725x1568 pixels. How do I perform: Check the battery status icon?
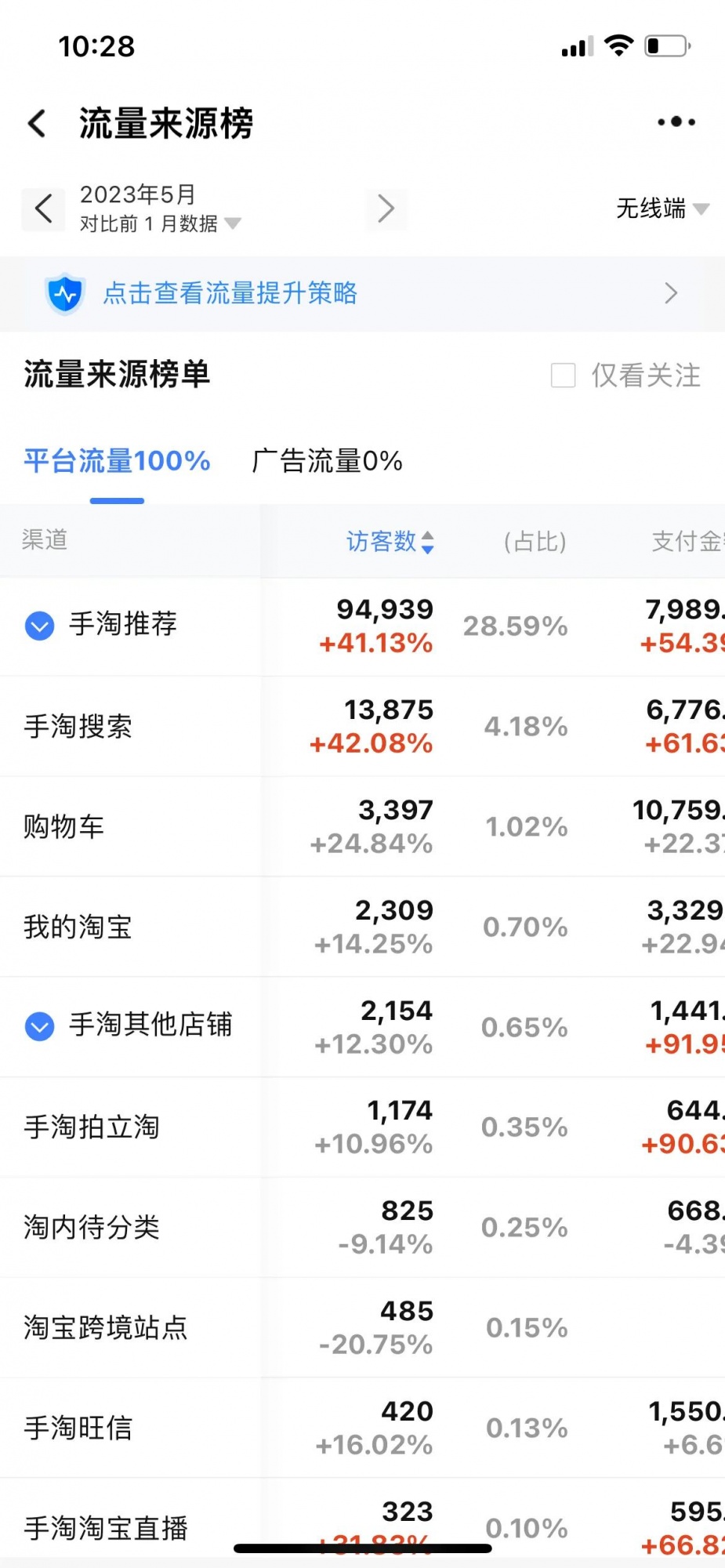point(668,46)
